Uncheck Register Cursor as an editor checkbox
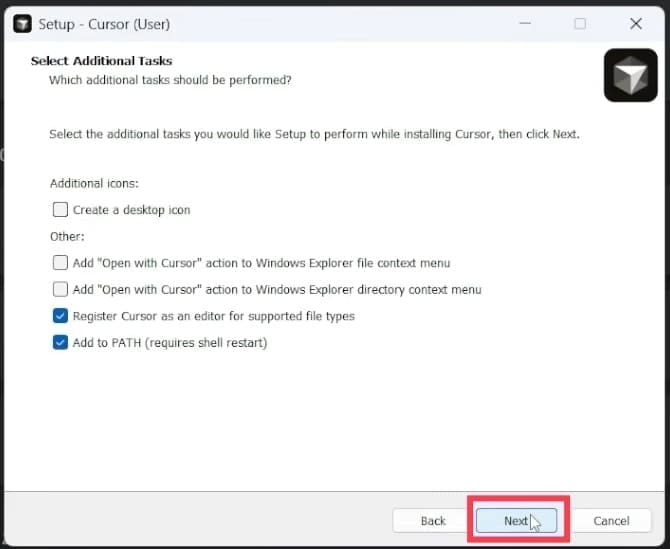The width and height of the screenshot is (670, 549). (x=60, y=316)
